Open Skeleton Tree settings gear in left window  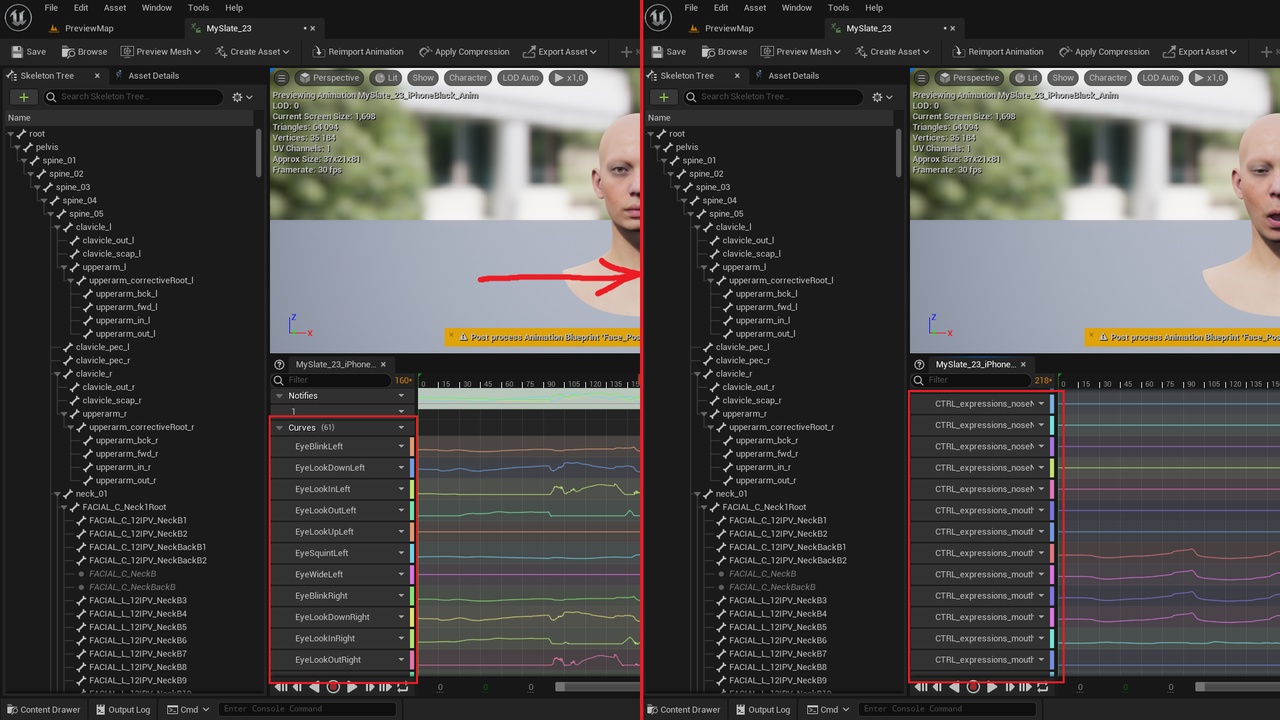[242, 97]
